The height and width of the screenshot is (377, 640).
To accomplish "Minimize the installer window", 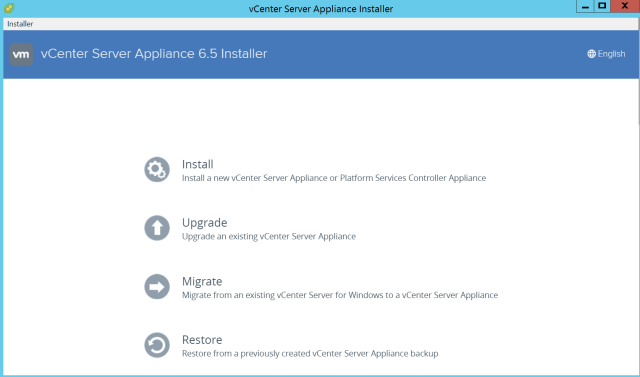I will [585, 6].
